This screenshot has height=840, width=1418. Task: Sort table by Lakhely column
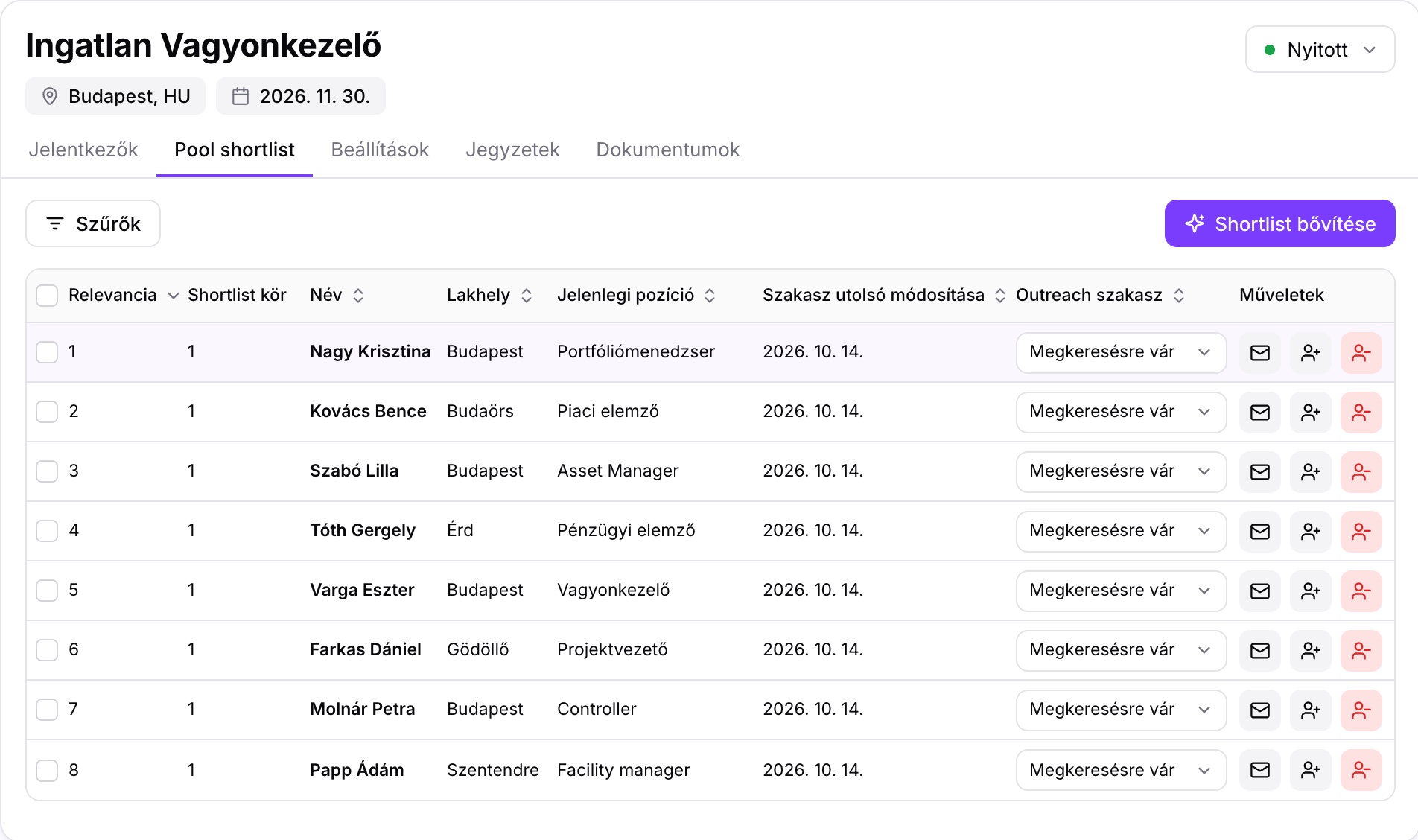(x=489, y=296)
